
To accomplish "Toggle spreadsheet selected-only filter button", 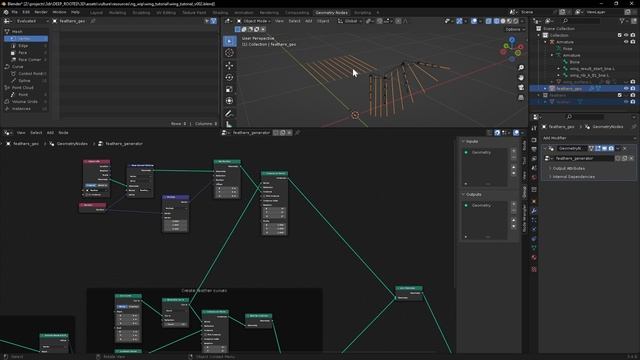I will coord(207,21).
